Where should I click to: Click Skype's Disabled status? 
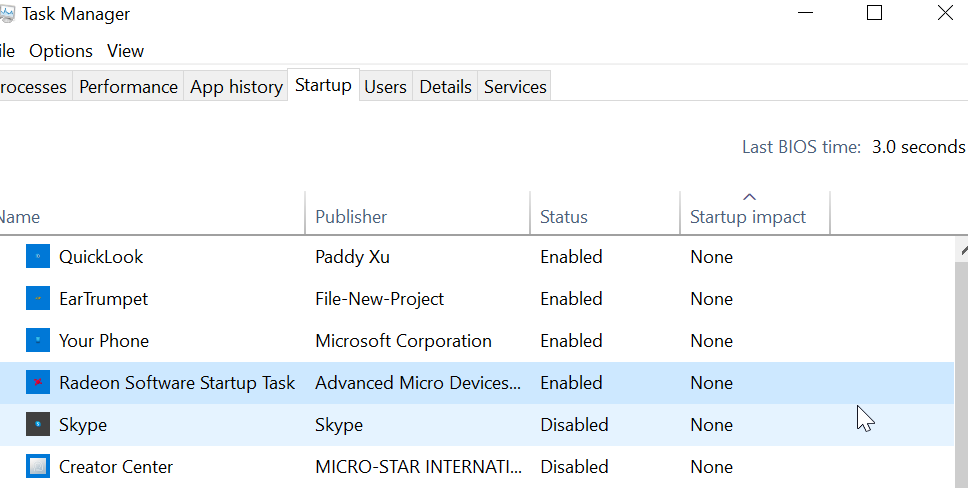[574, 424]
